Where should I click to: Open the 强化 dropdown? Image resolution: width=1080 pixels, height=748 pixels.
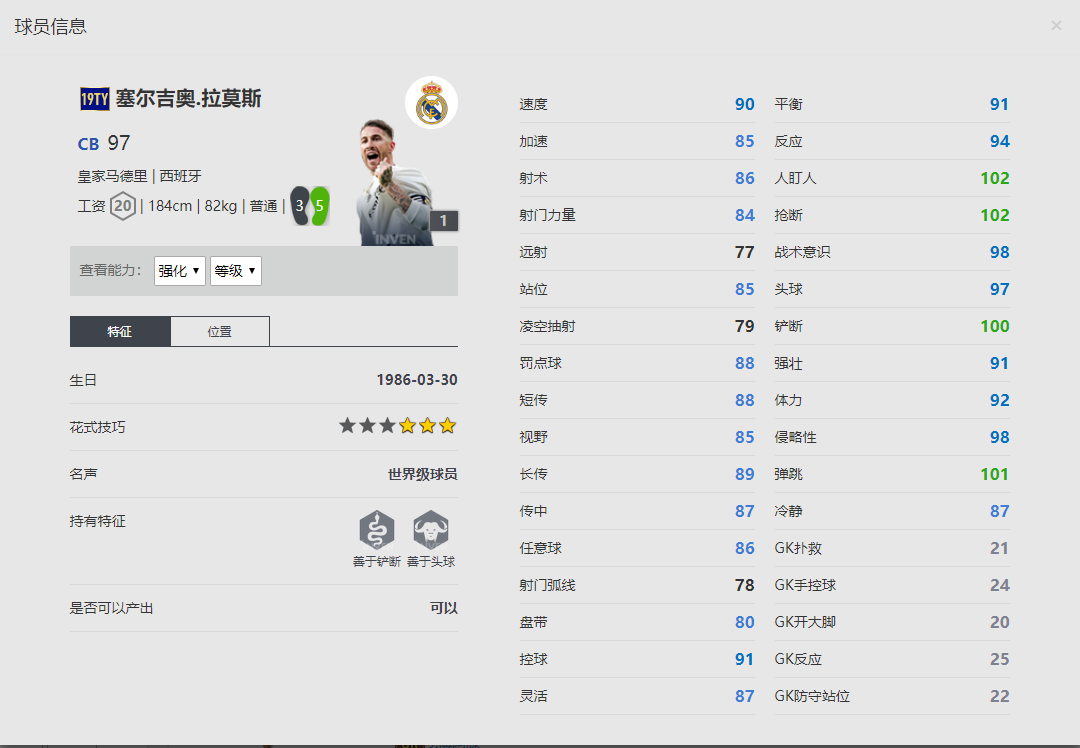coord(179,270)
